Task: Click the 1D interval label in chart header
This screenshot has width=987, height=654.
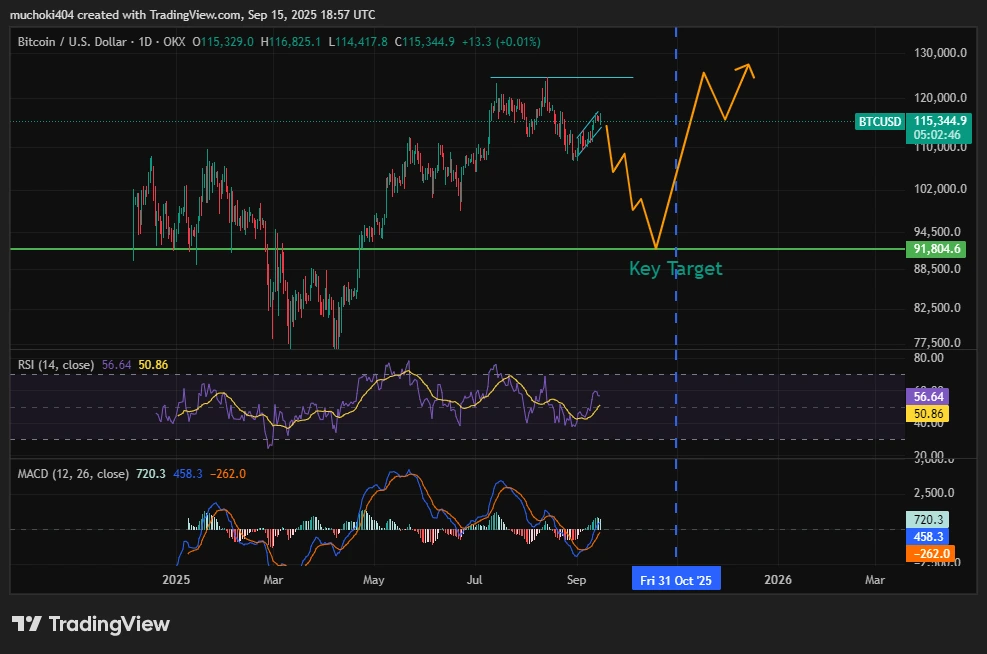Action: pos(145,42)
